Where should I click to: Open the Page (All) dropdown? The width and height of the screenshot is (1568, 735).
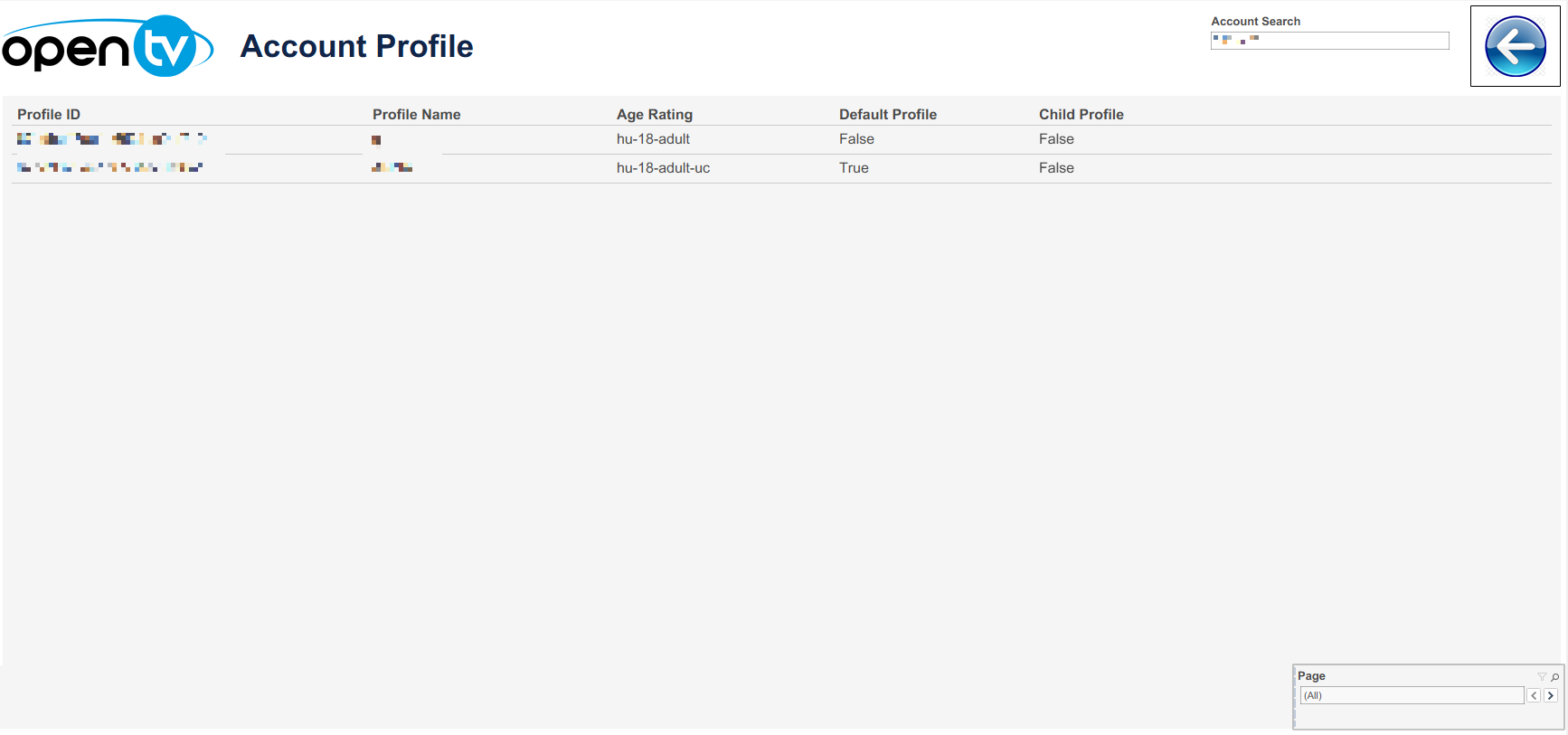coord(1412,695)
